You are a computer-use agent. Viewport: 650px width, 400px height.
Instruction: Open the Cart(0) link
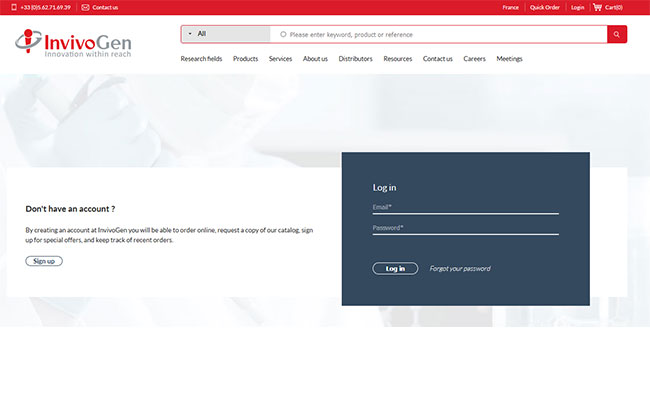[x=614, y=7]
